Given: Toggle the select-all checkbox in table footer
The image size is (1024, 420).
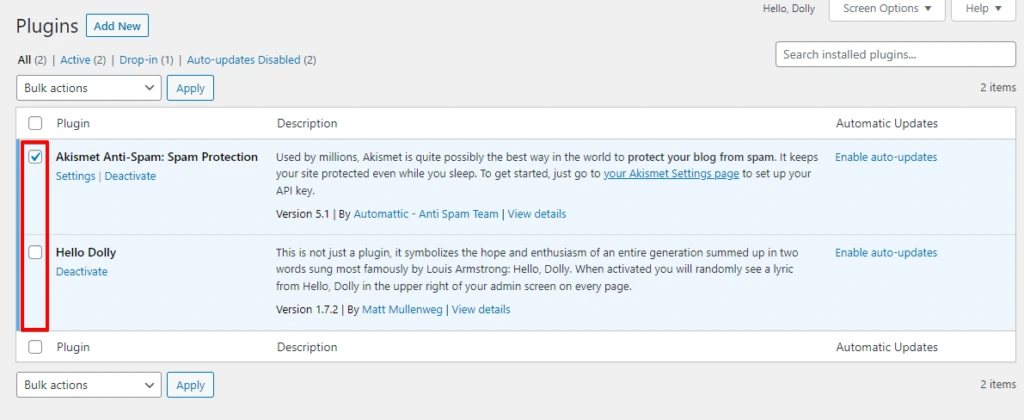Looking at the screenshot, I should click(35, 347).
